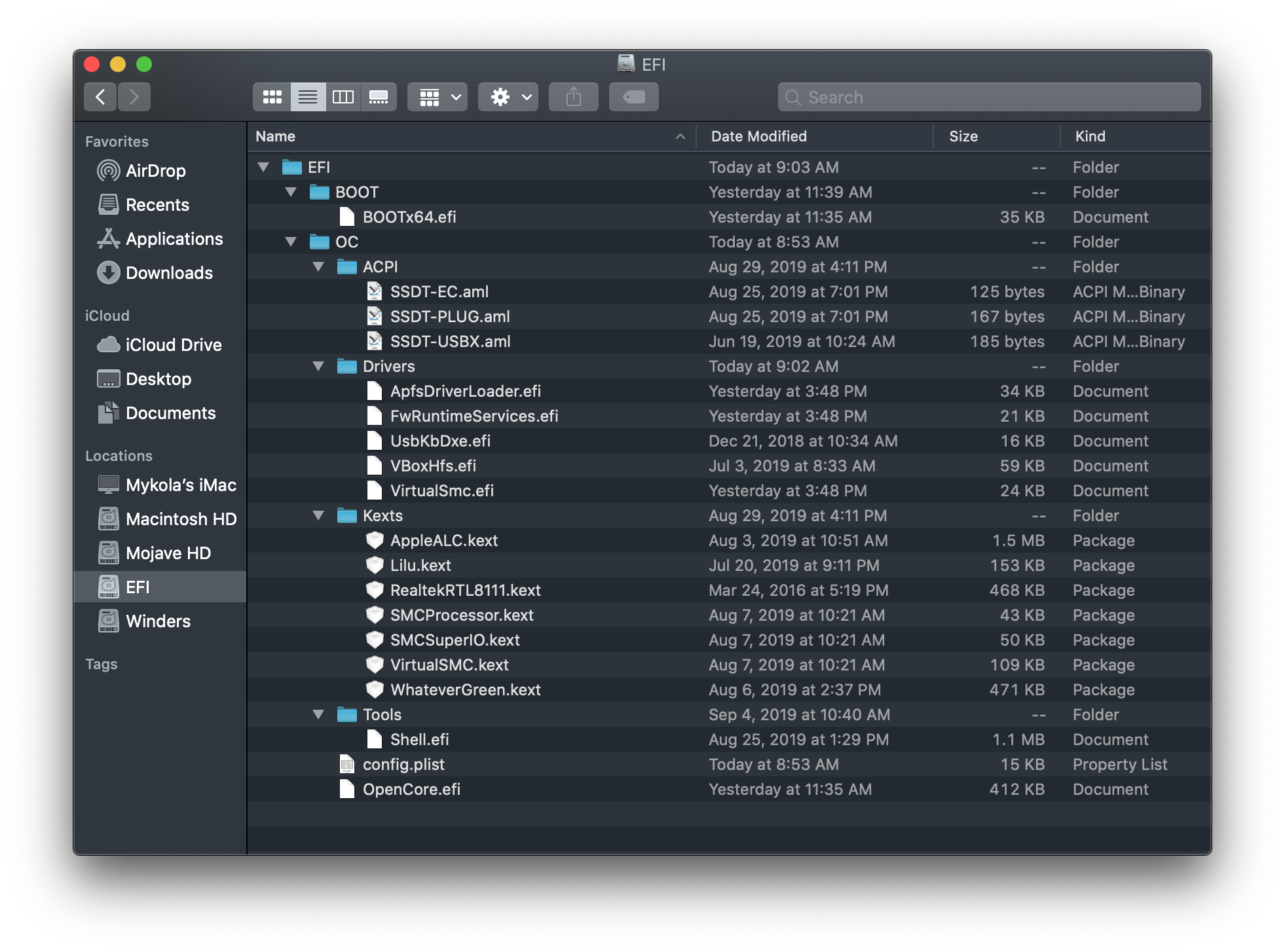Click into the Search field
The image size is (1285, 952).
989,98
